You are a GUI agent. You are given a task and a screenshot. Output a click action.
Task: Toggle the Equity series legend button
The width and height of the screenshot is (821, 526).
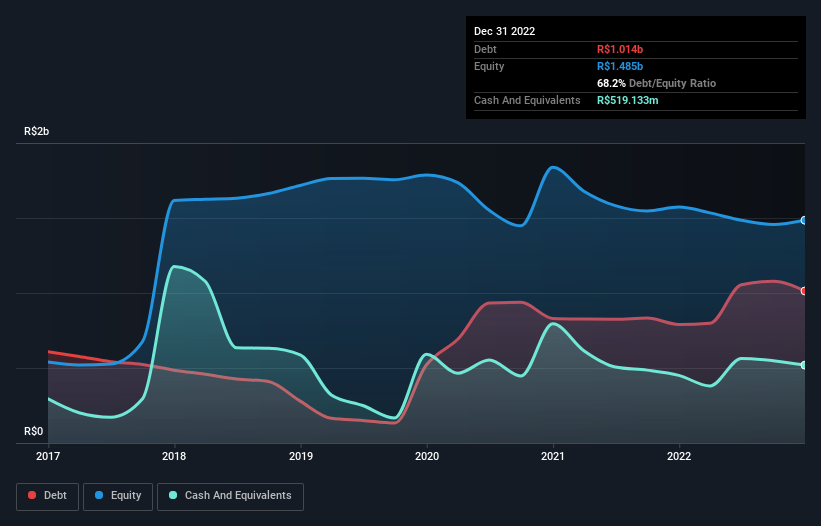pyautogui.click(x=118, y=496)
